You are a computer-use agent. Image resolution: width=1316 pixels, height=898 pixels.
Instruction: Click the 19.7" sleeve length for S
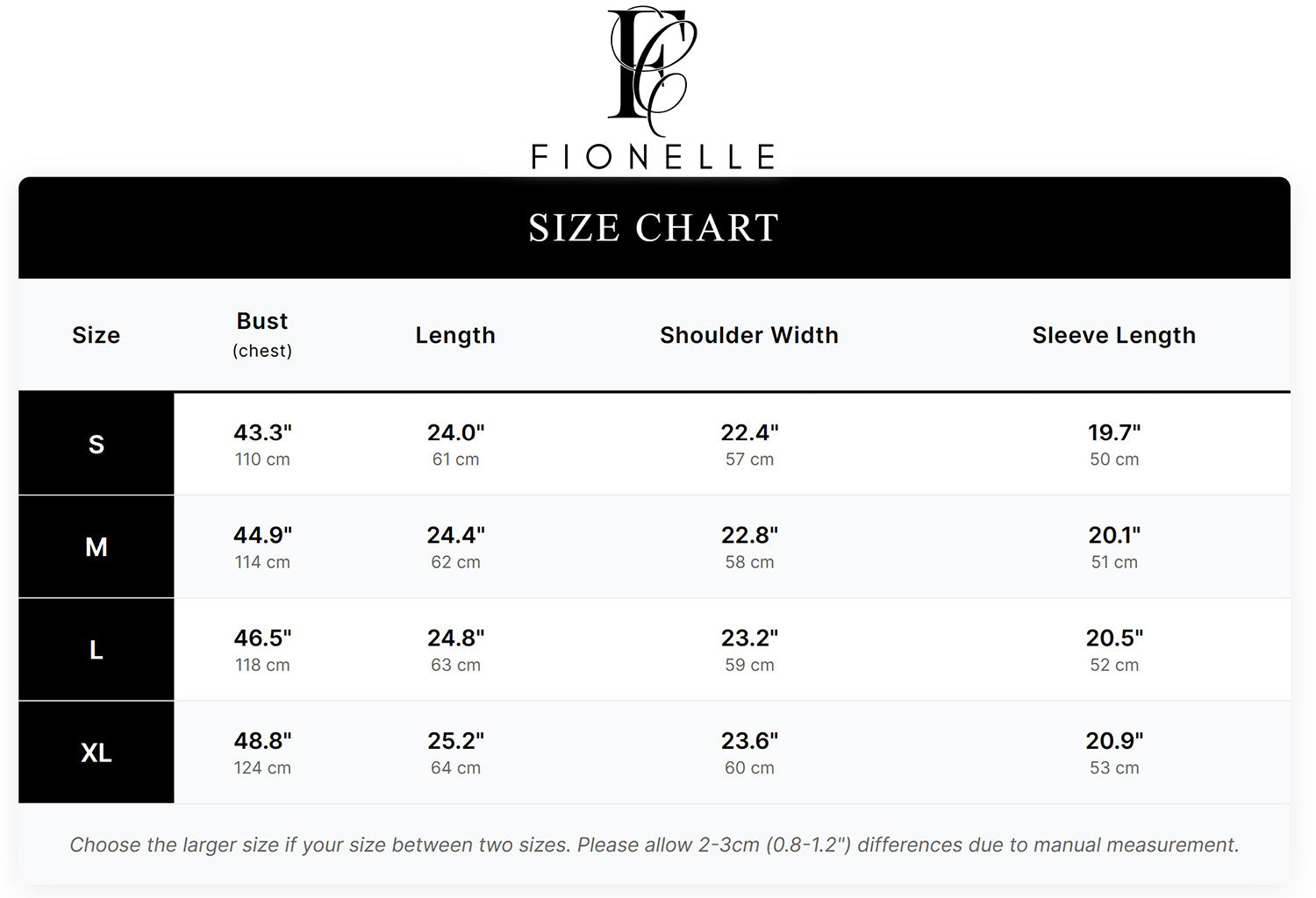pyautogui.click(x=1114, y=432)
